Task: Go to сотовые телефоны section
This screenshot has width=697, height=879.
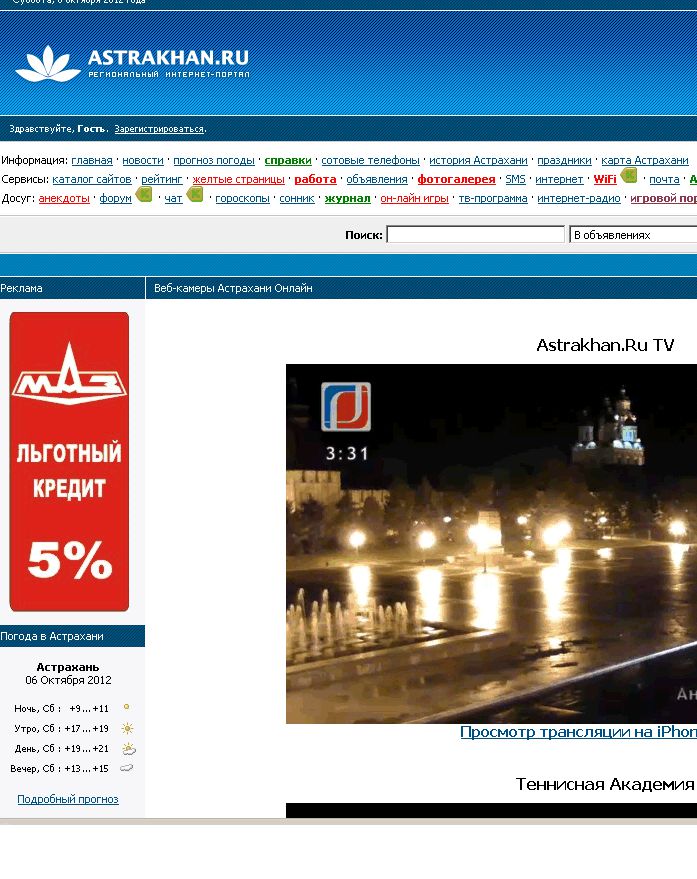Action: click(370, 160)
